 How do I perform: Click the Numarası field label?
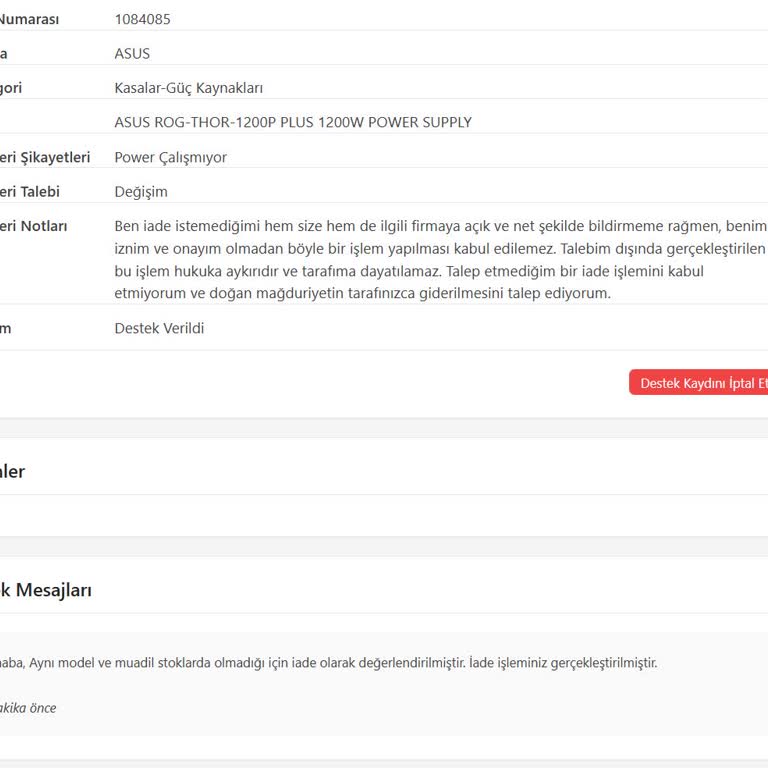(29, 19)
